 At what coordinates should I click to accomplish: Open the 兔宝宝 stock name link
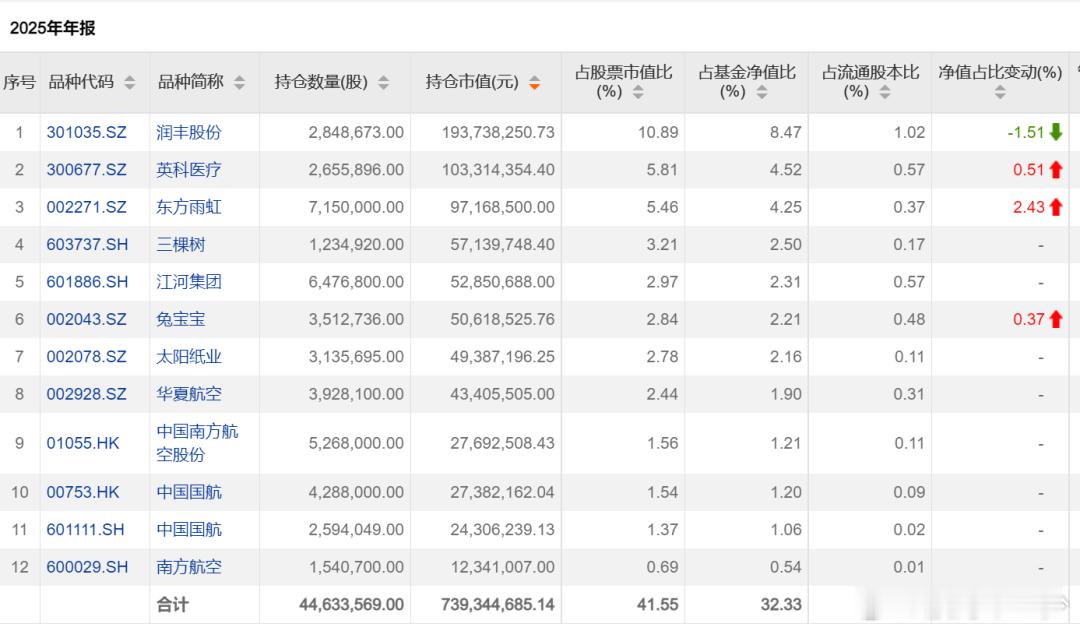(180, 319)
